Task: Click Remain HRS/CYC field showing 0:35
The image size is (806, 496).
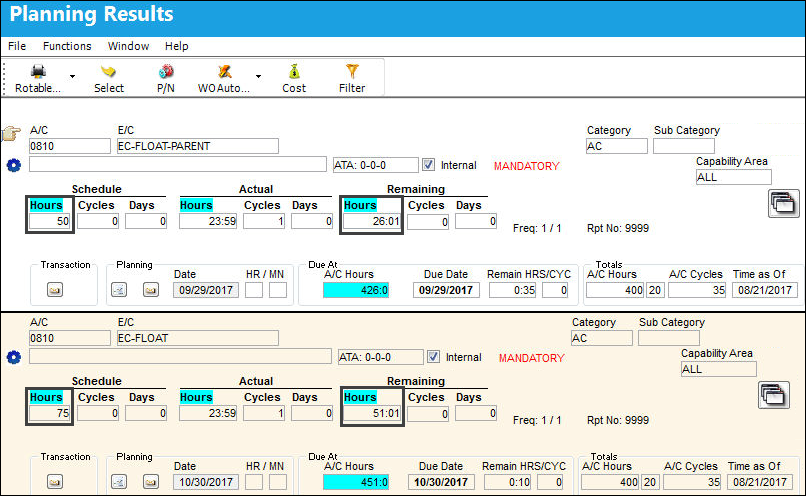Action: pos(513,290)
